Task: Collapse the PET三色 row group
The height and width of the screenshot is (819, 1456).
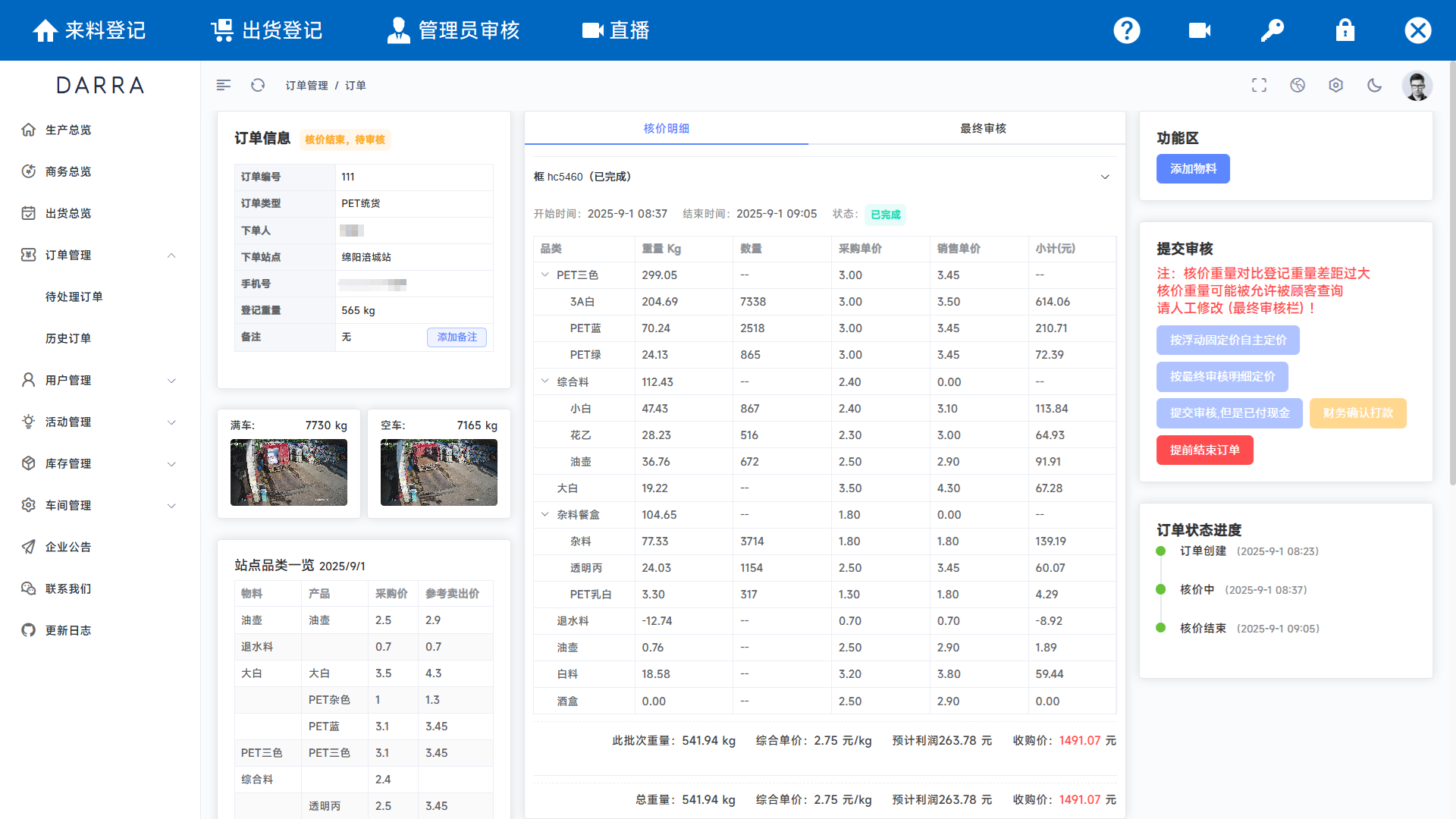Action: pos(544,275)
